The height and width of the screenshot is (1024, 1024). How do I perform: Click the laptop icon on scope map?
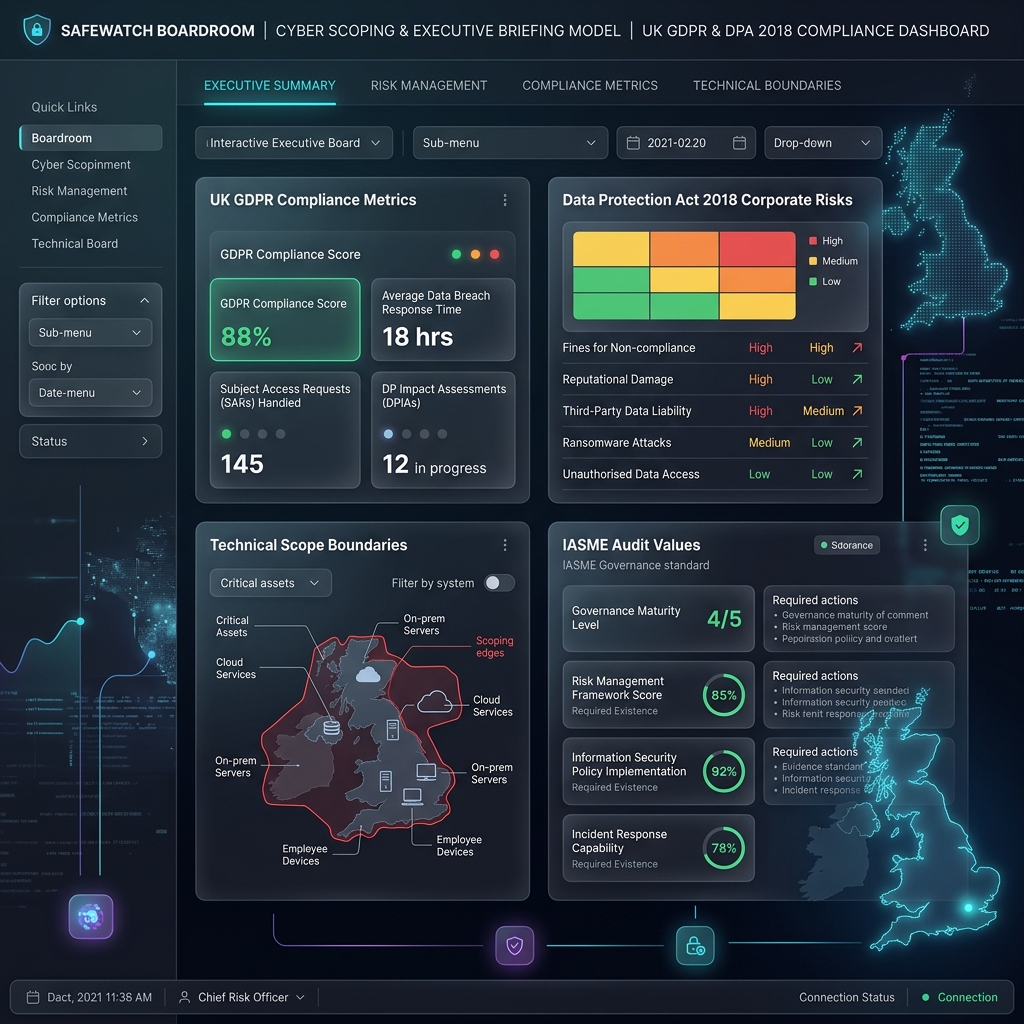pos(412,797)
